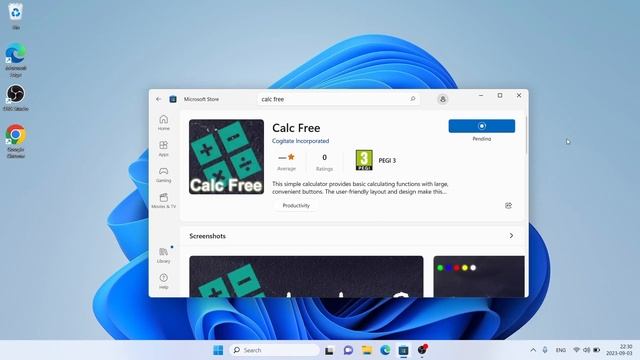Open Help in the Store sidebar

tap(164, 281)
